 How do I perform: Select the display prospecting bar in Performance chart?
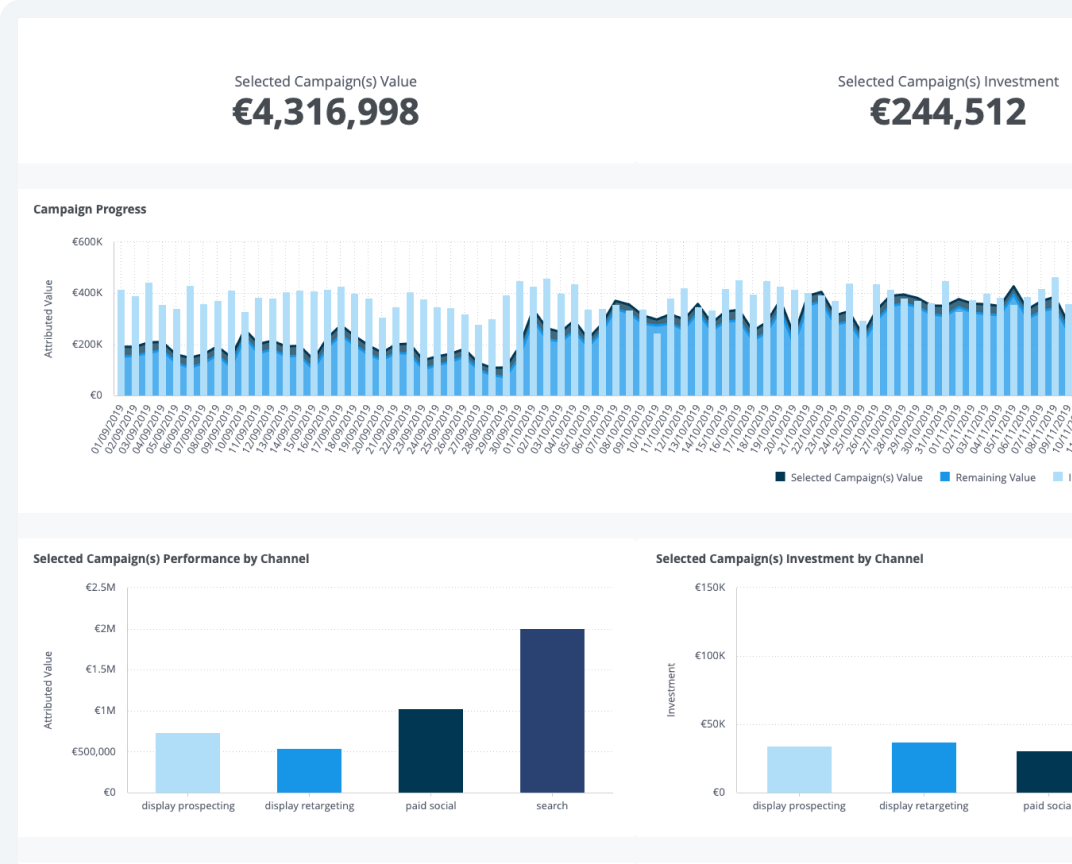(x=189, y=762)
